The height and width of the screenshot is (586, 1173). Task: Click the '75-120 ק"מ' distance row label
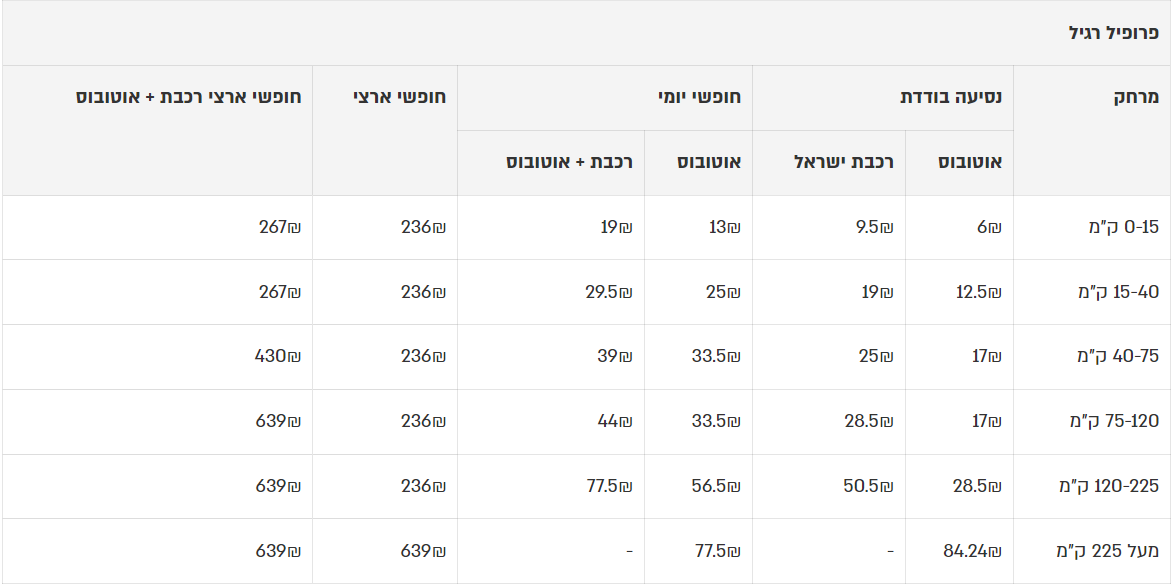1113,422
